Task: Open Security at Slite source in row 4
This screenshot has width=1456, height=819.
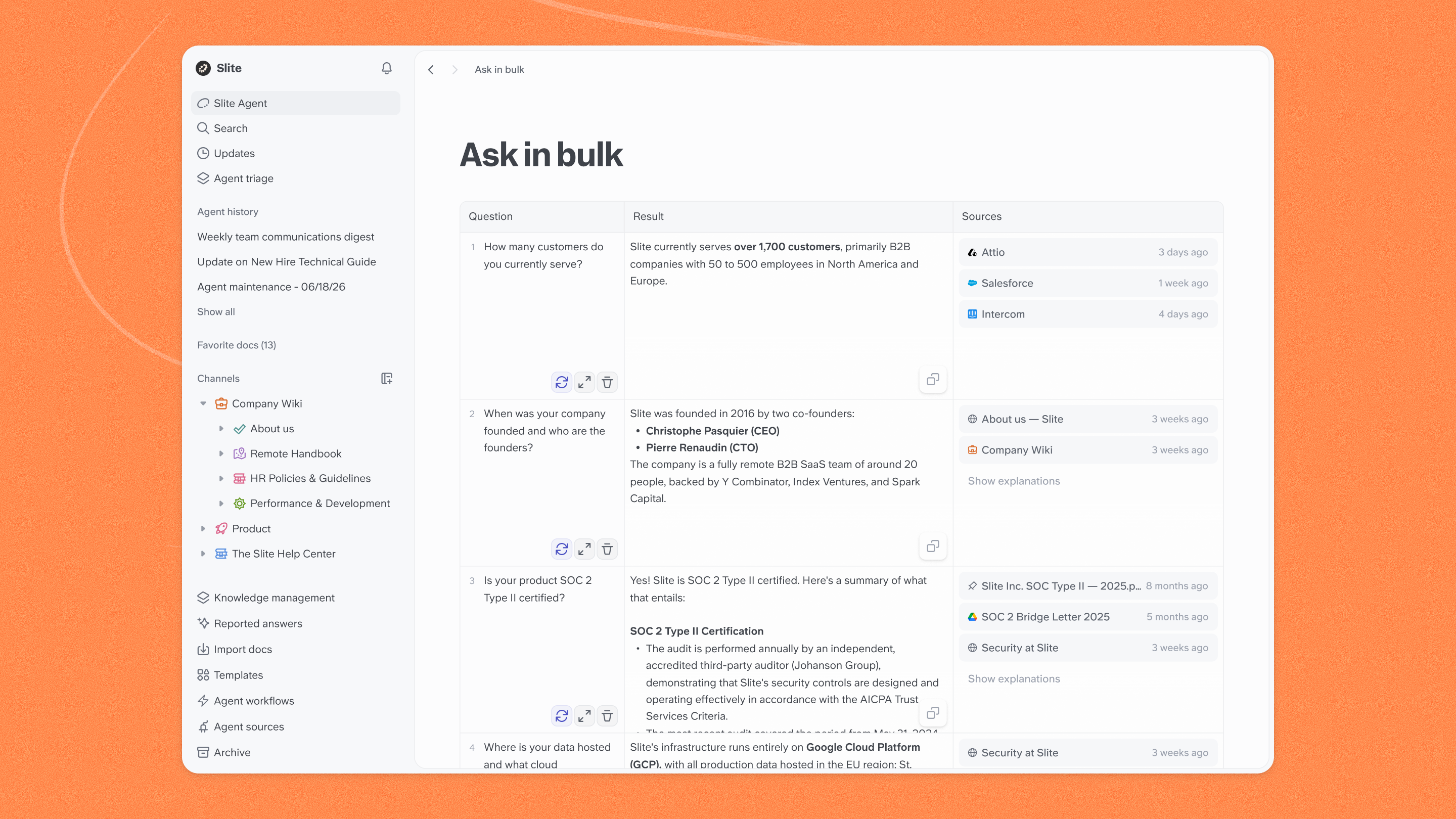Action: pyautogui.click(x=1087, y=752)
